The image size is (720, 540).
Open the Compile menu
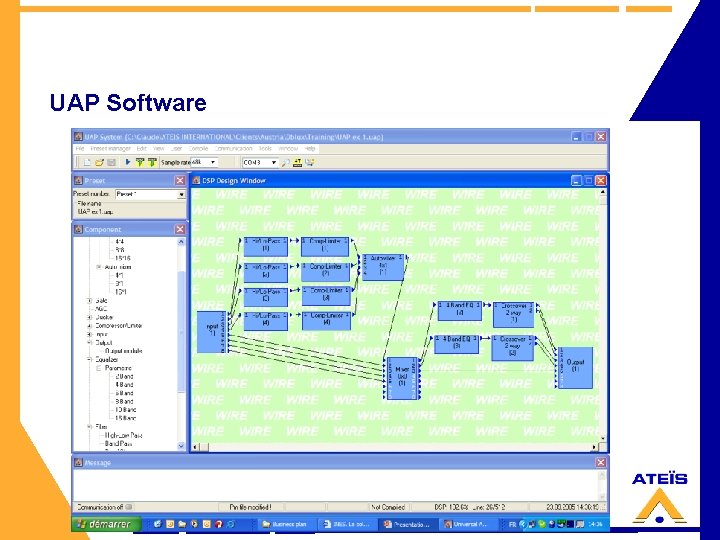(198, 149)
